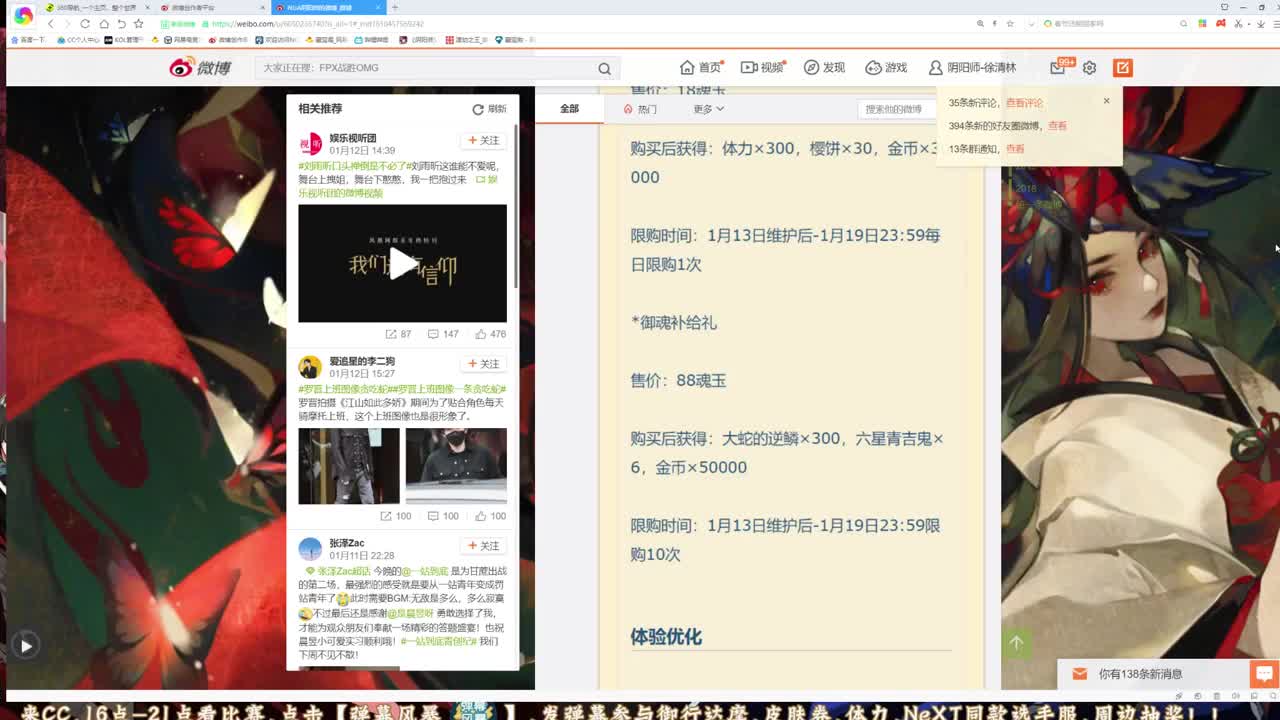The height and width of the screenshot is (720, 1280).
Task: Click 查看 link for 394 friend posts
Action: pos(1057,126)
